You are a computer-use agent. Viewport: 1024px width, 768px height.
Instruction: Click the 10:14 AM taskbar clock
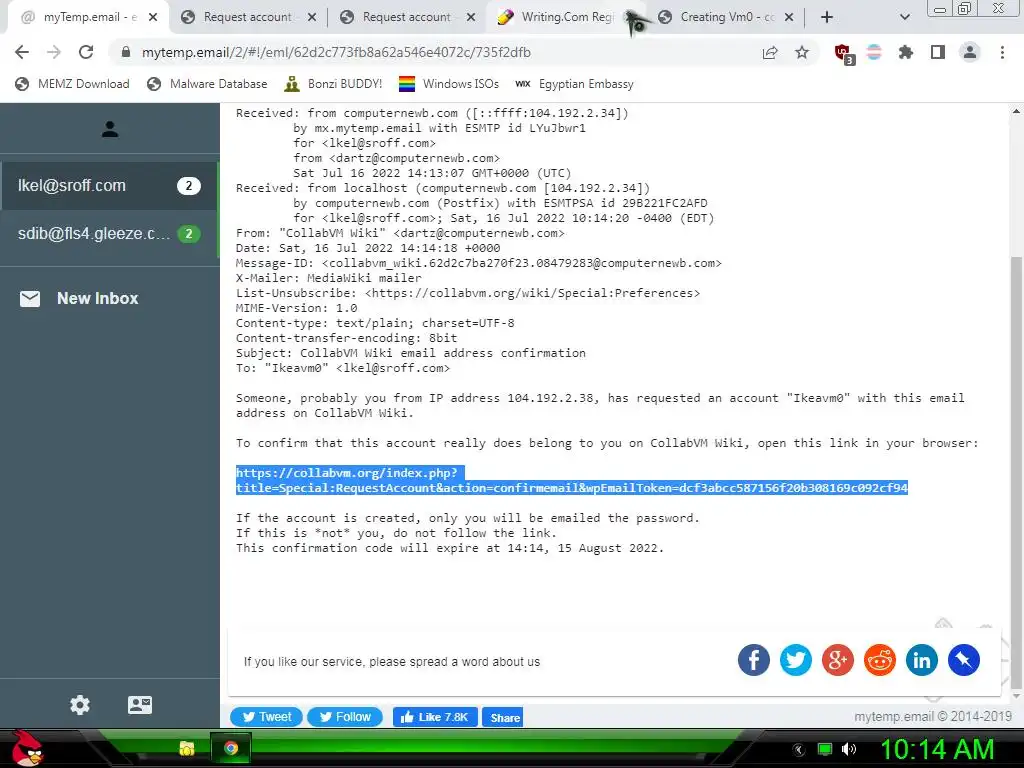(x=937, y=749)
